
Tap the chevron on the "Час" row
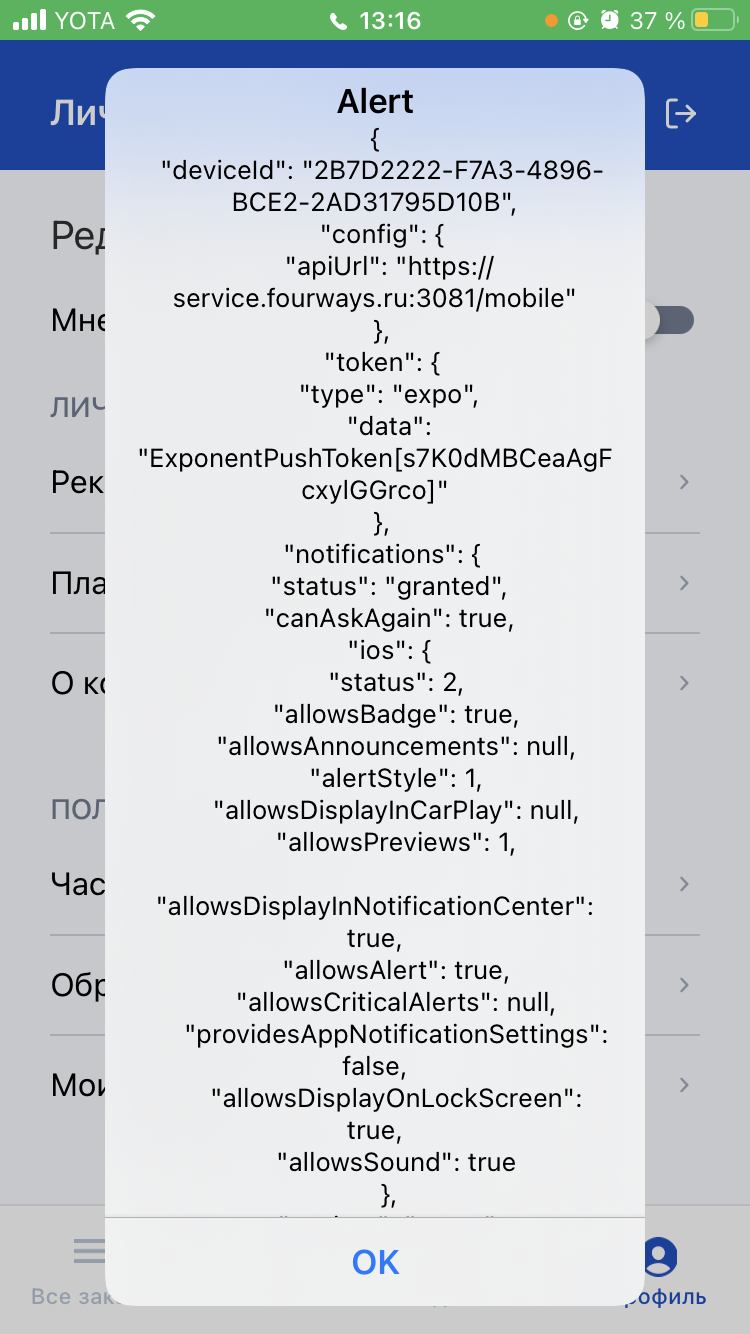(x=684, y=884)
